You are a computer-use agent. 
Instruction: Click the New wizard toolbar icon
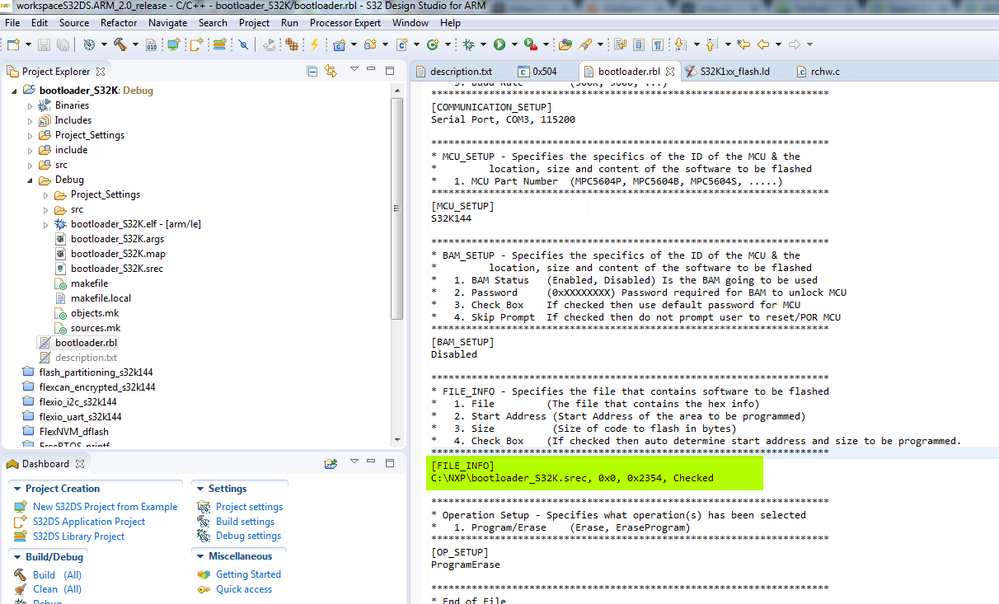(x=13, y=45)
